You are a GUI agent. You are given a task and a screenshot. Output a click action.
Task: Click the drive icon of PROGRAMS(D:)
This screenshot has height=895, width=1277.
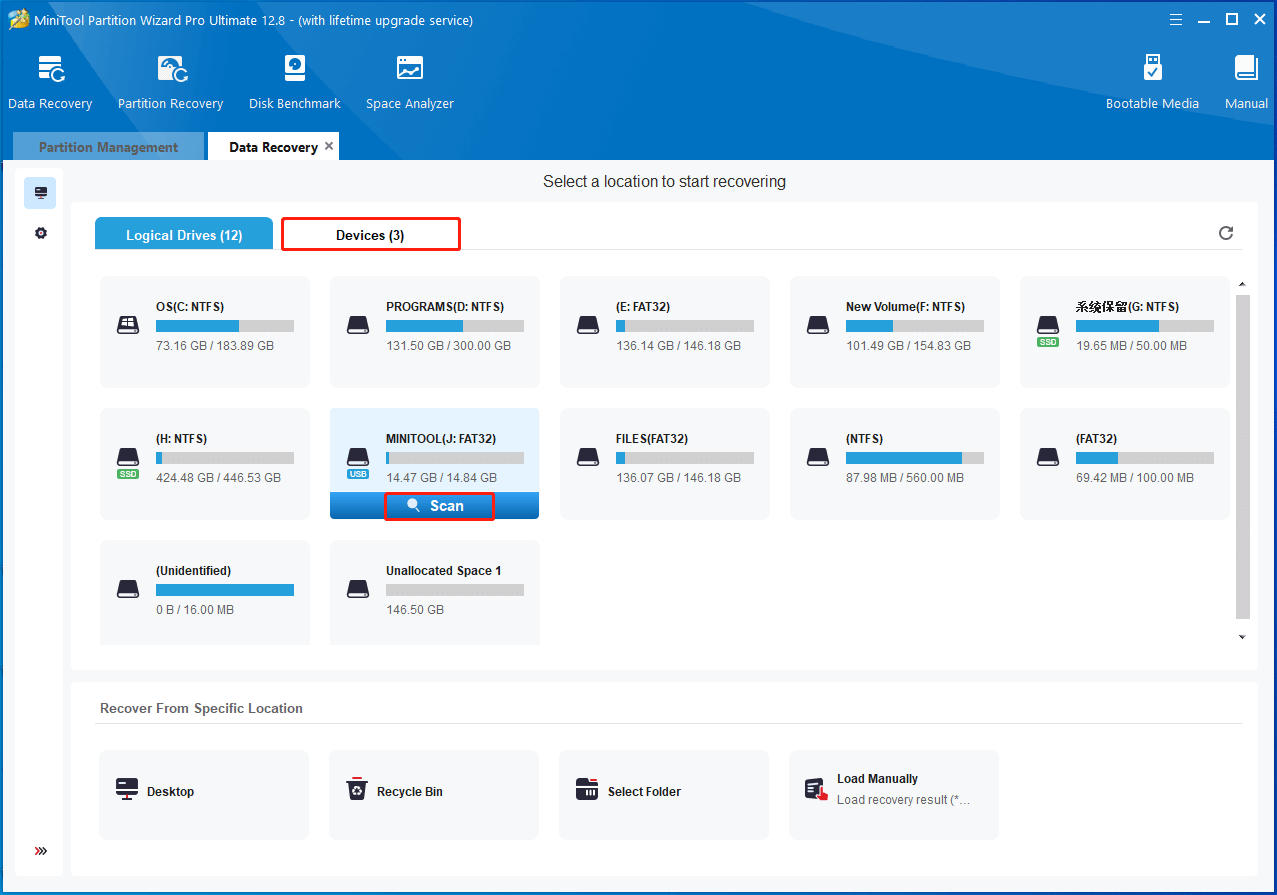pos(358,325)
